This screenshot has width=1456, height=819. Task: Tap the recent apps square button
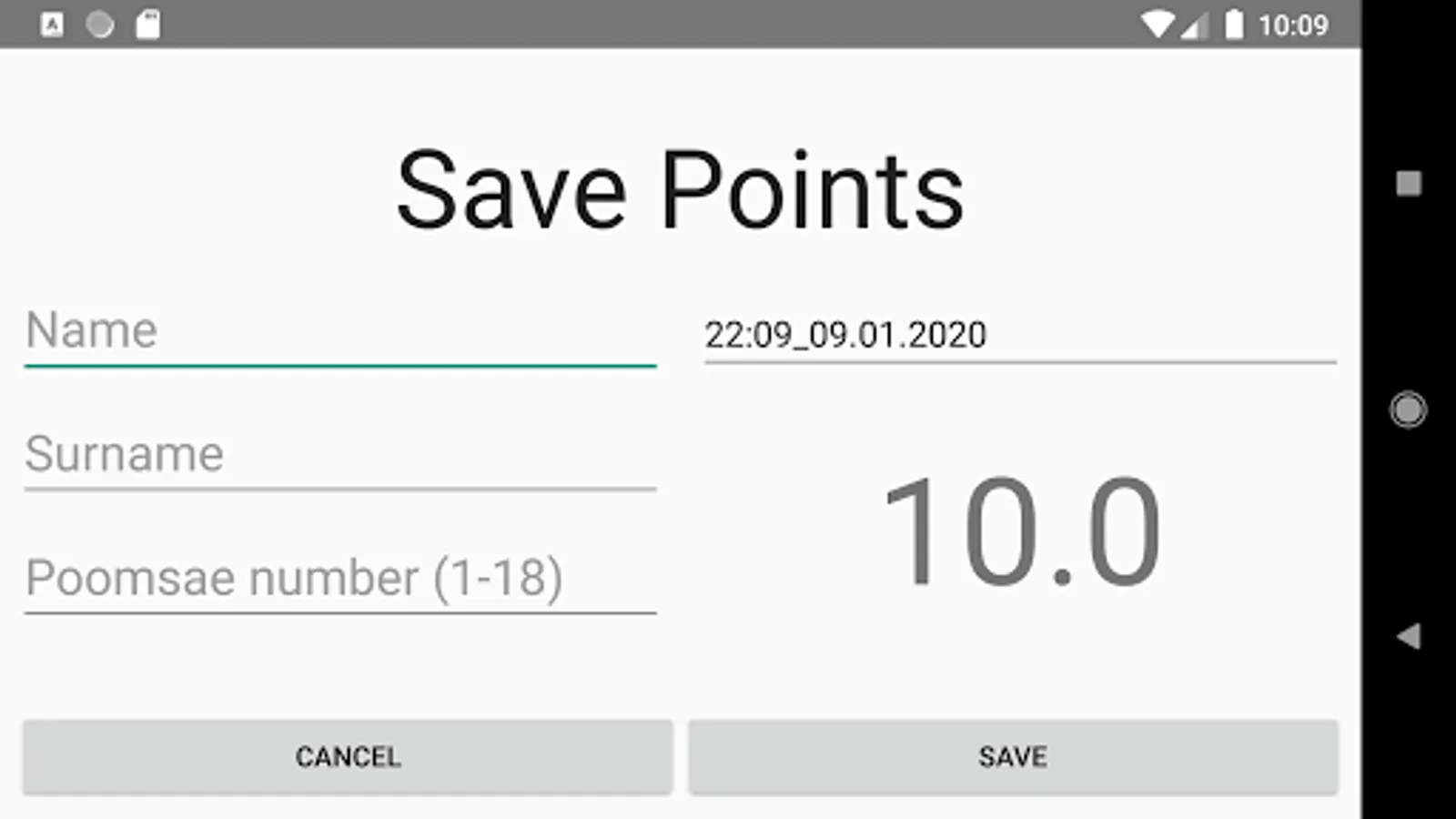(1409, 183)
